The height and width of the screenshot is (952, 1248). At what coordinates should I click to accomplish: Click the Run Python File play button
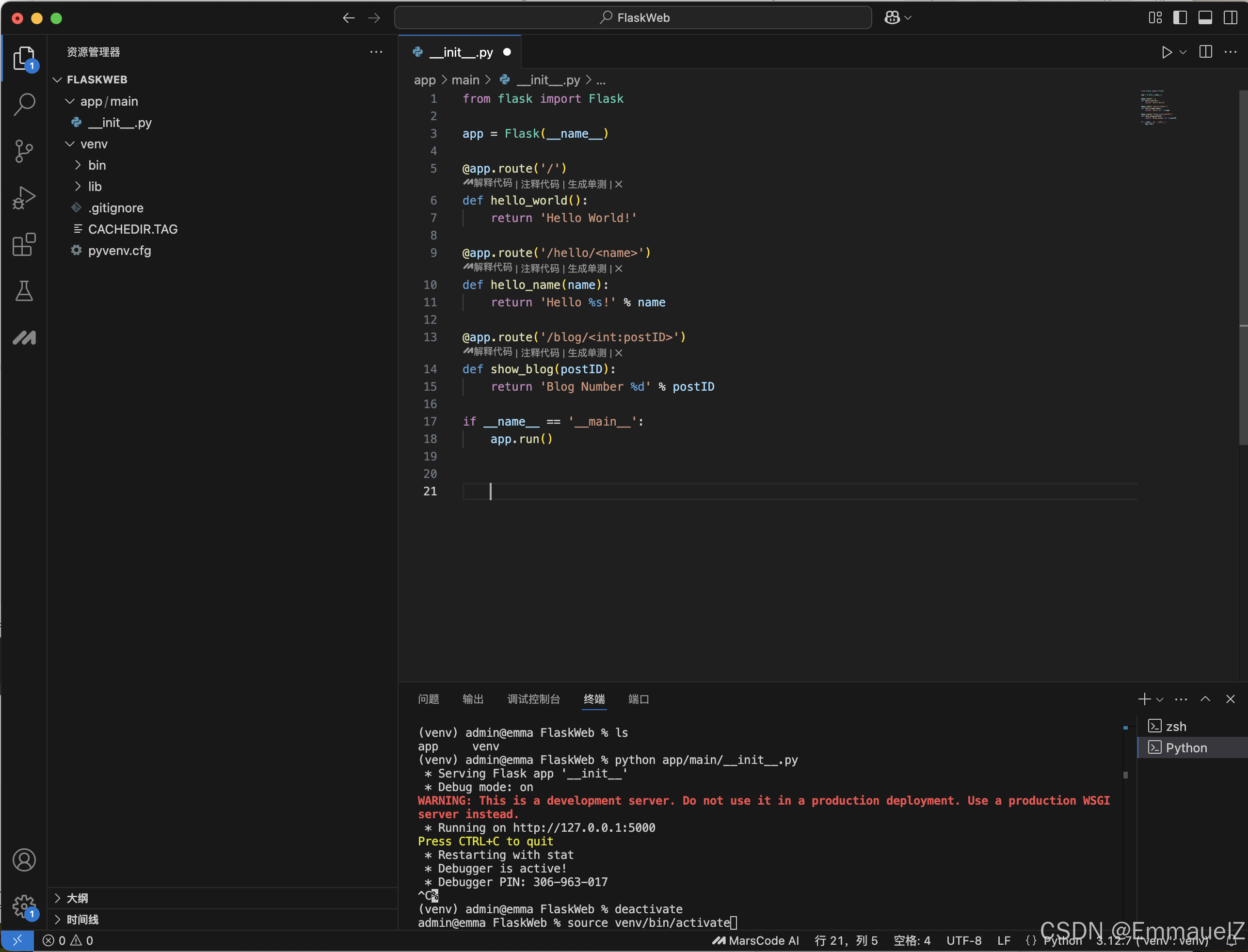(x=1167, y=52)
